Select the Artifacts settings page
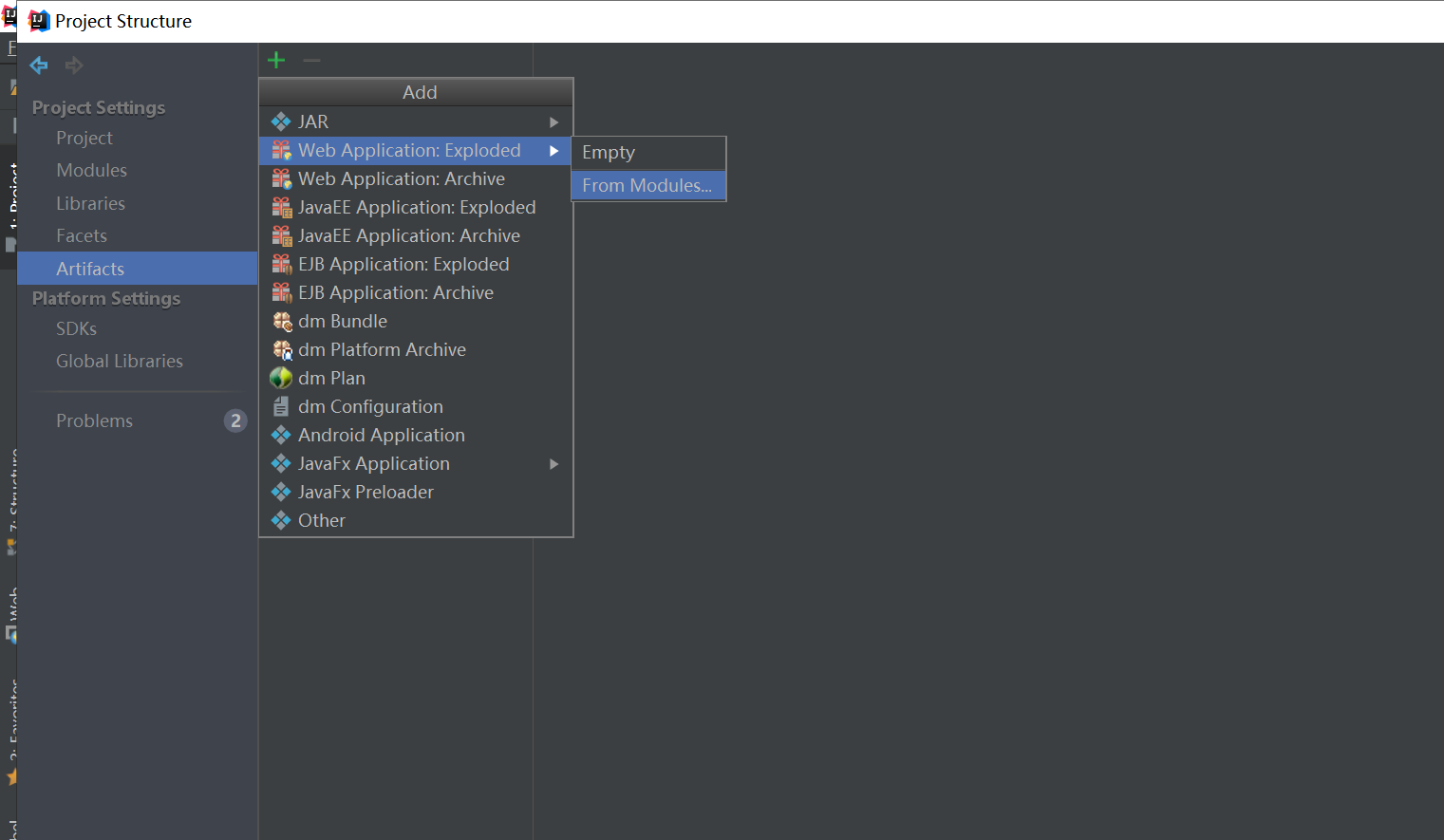The height and width of the screenshot is (840, 1444). click(x=138, y=269)
